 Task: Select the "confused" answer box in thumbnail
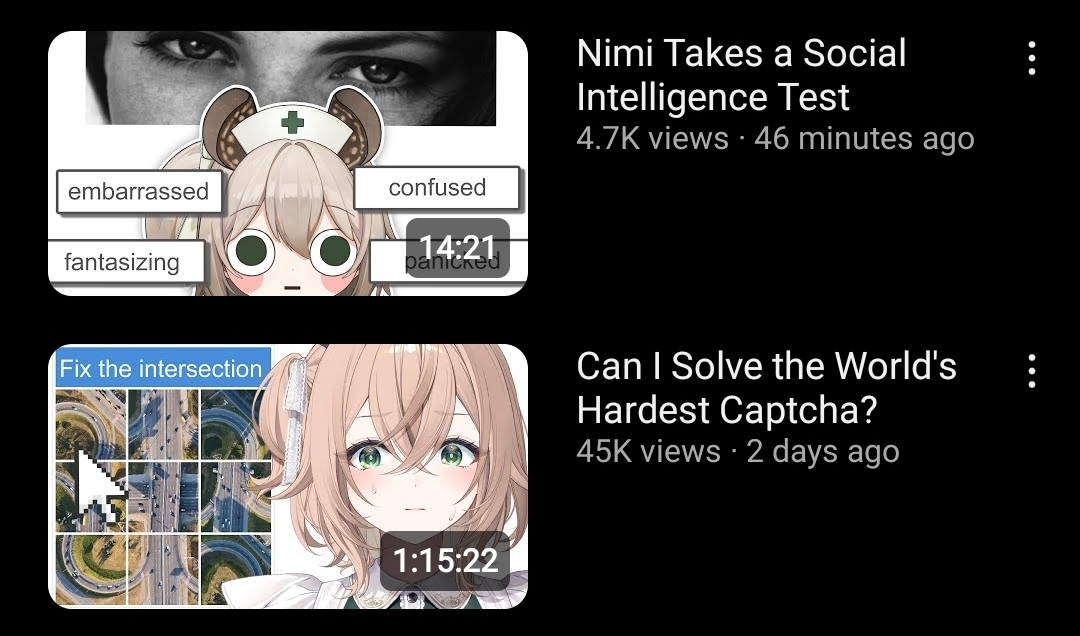437,187
